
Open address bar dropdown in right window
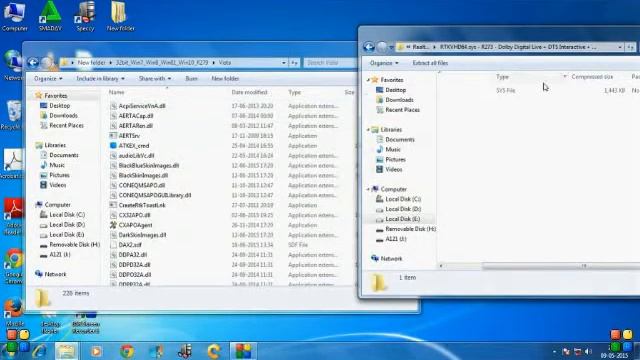click(x=620, y=47)
